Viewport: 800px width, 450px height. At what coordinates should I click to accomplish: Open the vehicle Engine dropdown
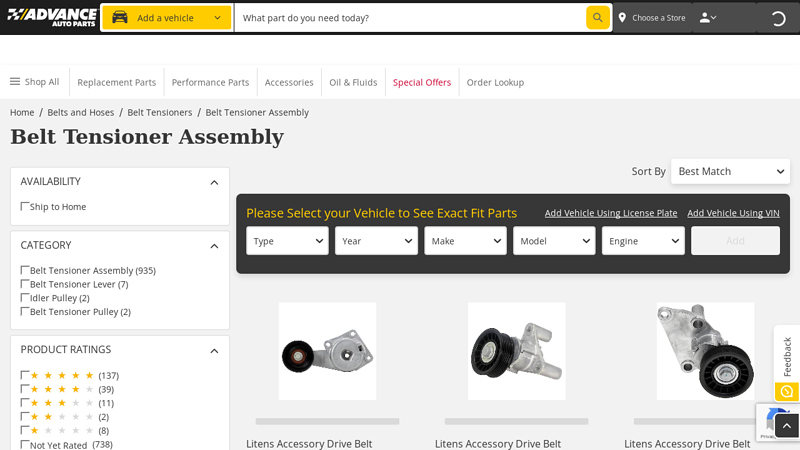pyautogui.click(x=643, y=241)
